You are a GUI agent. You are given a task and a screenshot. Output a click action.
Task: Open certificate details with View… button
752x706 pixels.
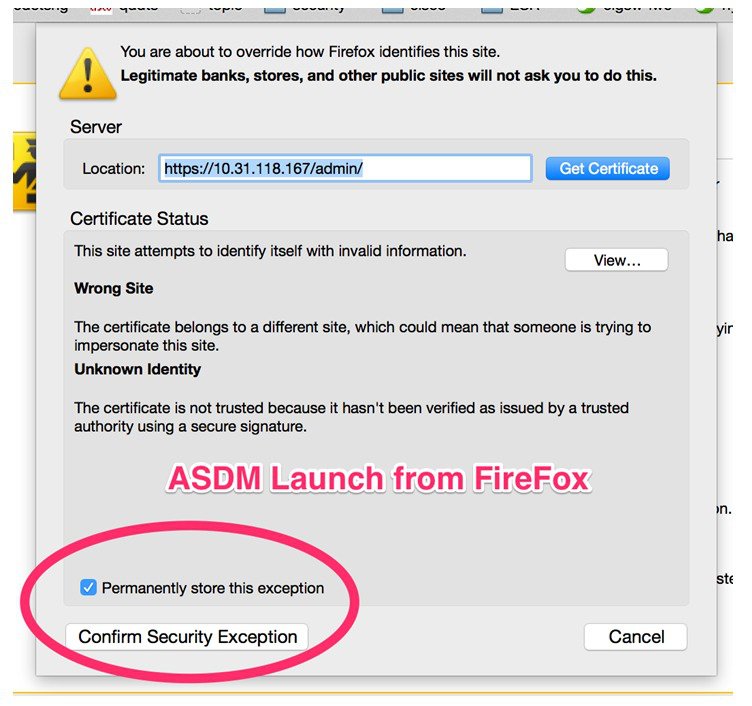[616, 260]
